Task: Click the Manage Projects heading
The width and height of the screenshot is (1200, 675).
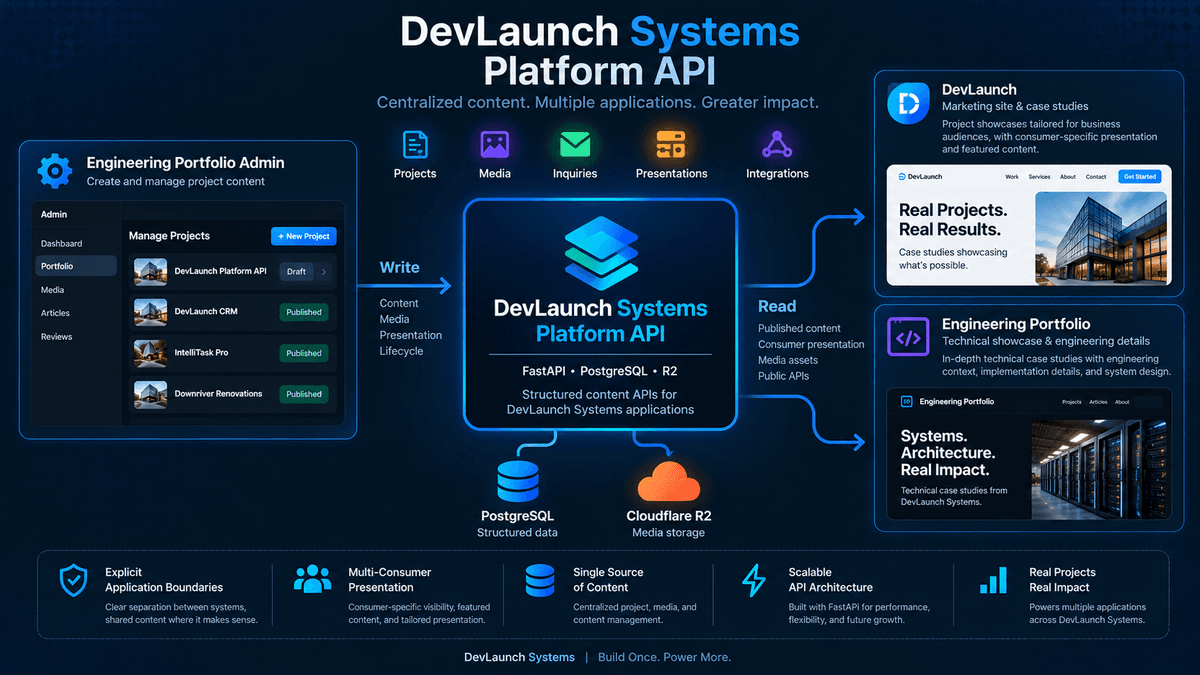Action: [x=169, y=236]
